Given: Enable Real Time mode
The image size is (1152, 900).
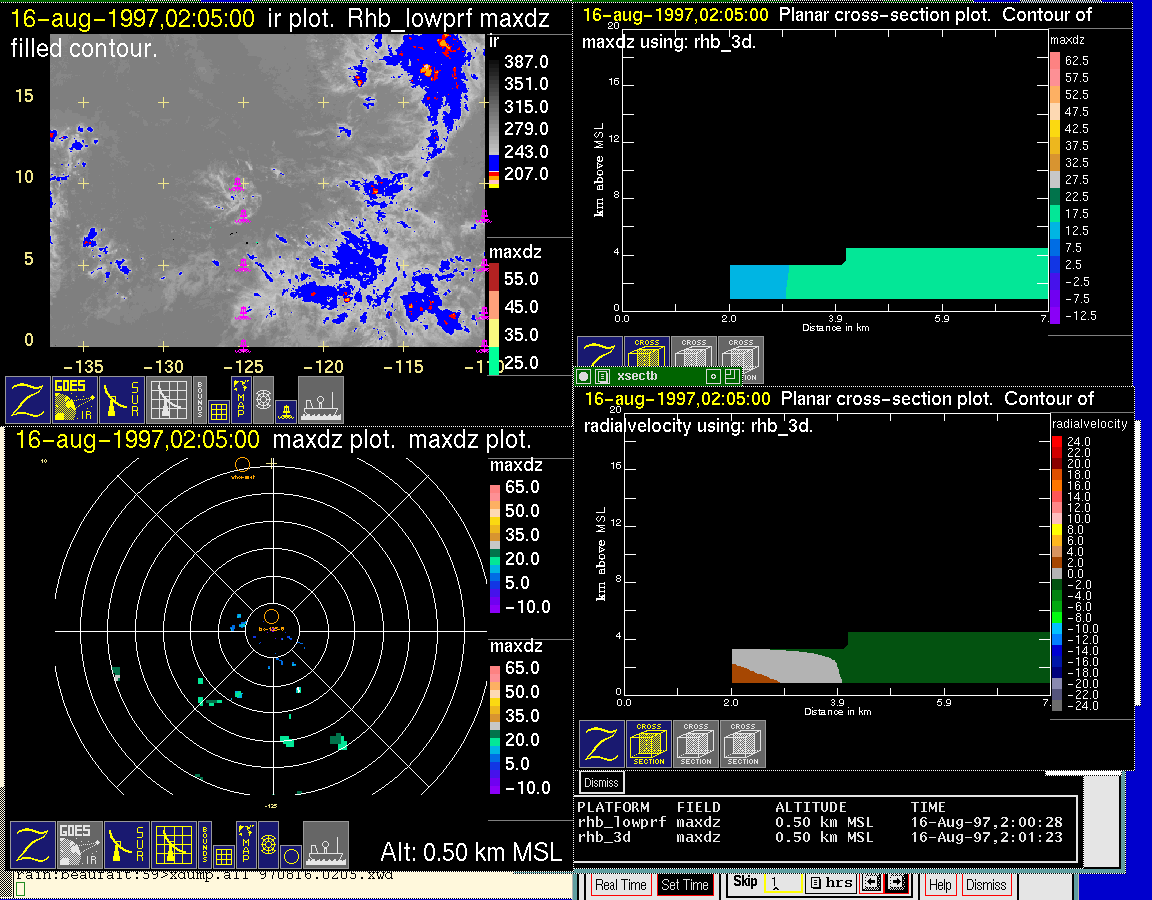Looking at the screenshot, I should point(620,885).
